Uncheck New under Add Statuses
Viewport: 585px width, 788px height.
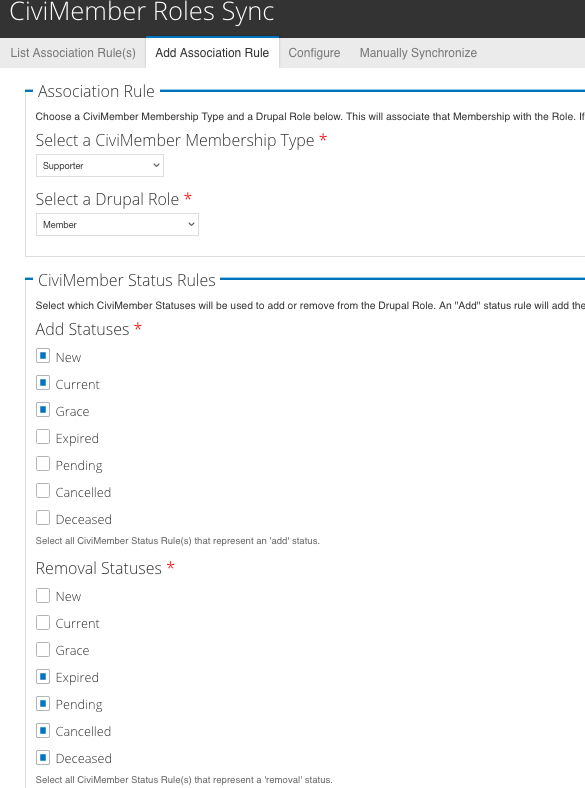point(43,356)
